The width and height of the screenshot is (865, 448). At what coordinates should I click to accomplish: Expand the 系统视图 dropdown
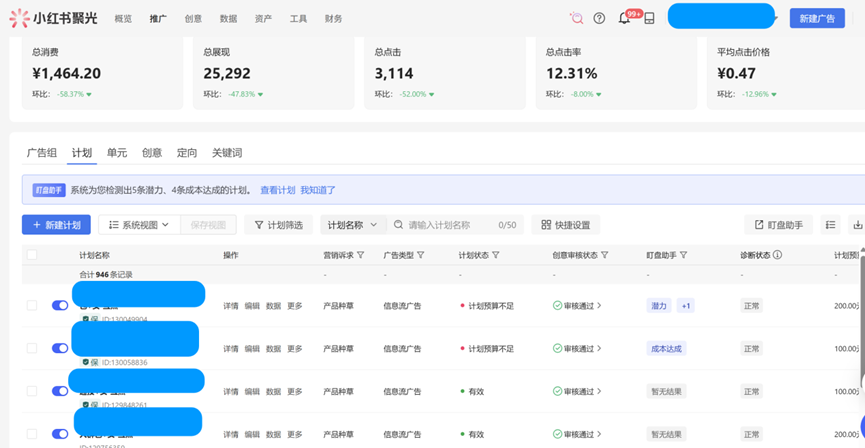point(139,225)
